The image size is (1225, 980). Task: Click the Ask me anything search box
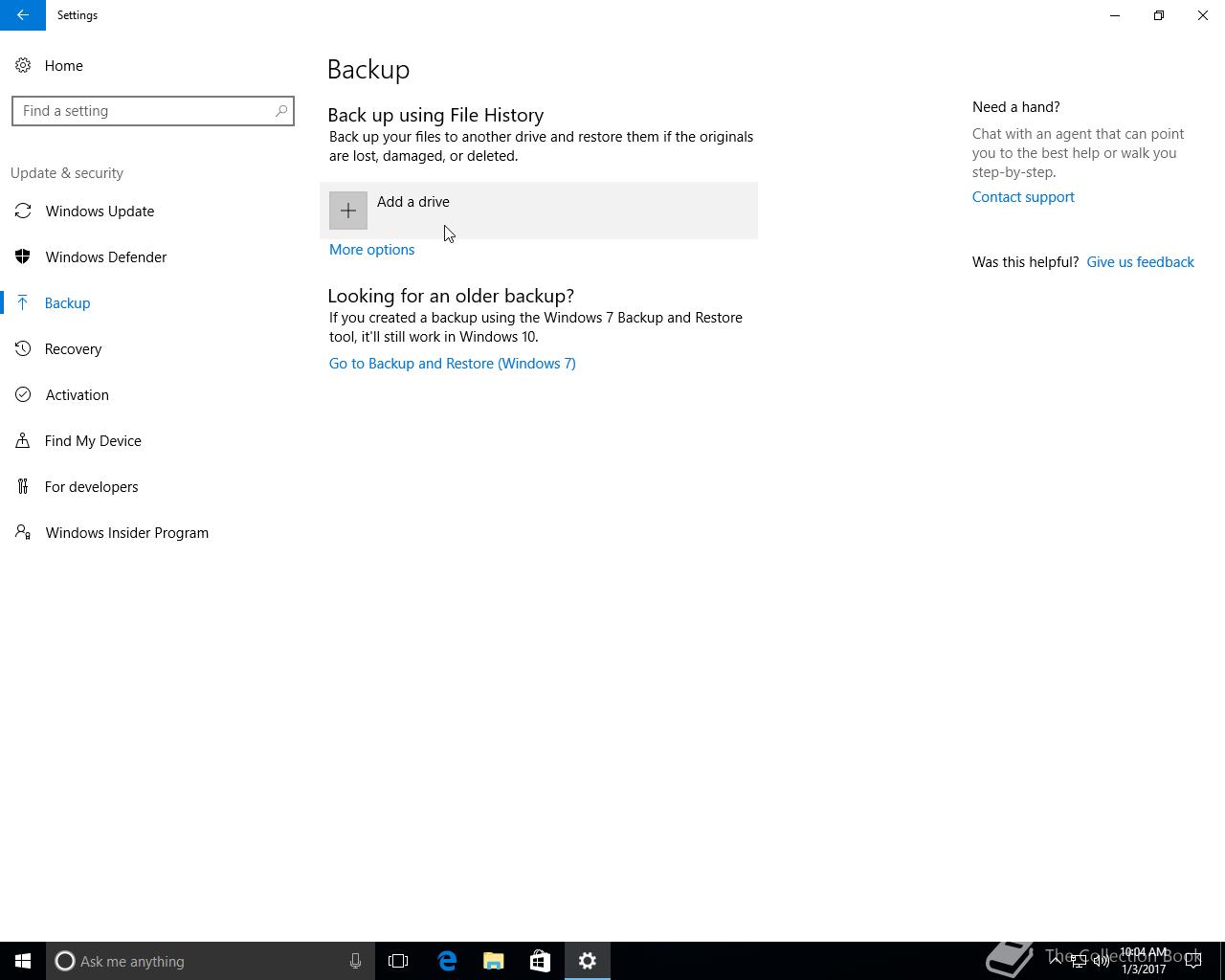[211, 961]
